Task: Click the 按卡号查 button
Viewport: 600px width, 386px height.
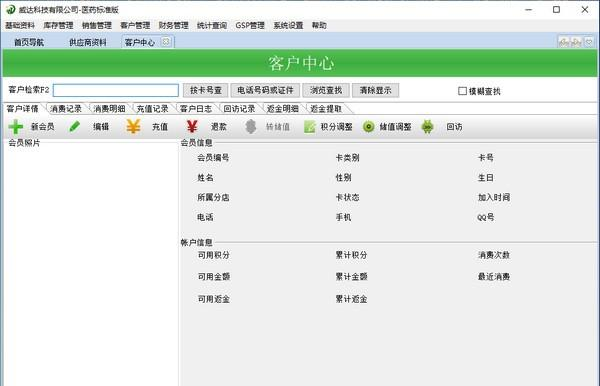Action: tap(205, 90)
